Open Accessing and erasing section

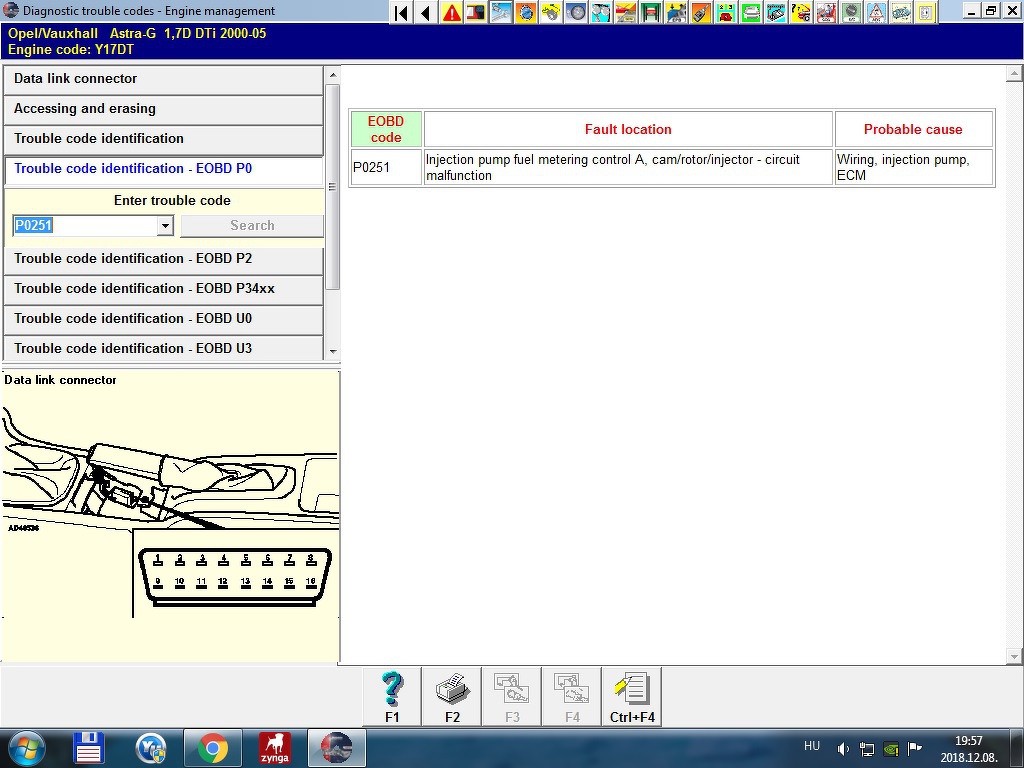163,109
